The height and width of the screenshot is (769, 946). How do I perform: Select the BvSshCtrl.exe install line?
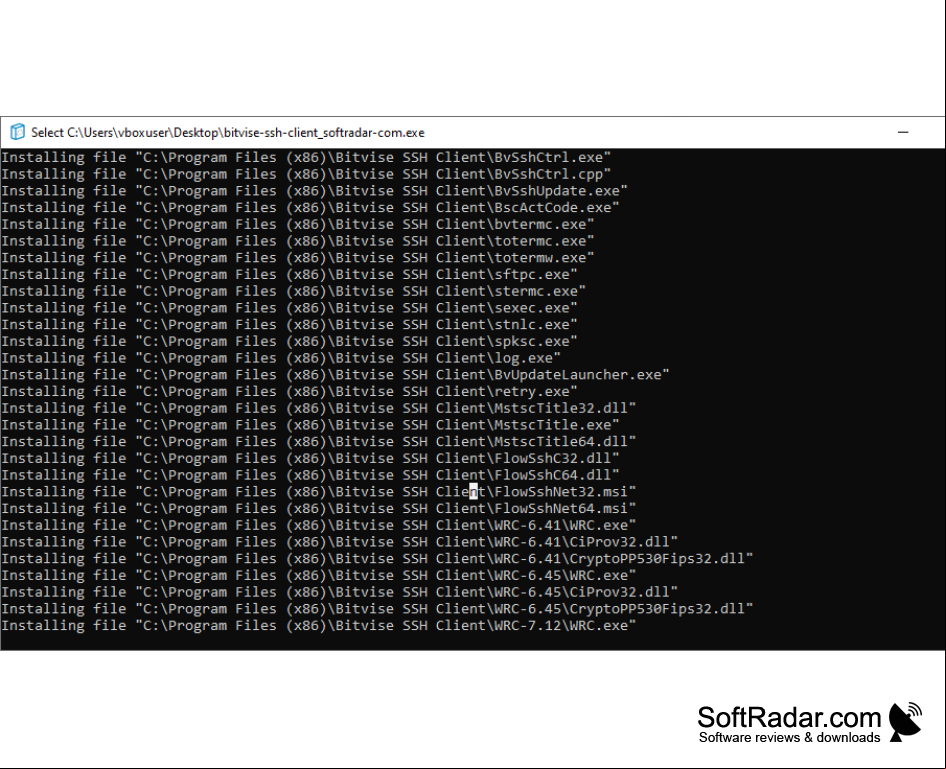[306, 157]
